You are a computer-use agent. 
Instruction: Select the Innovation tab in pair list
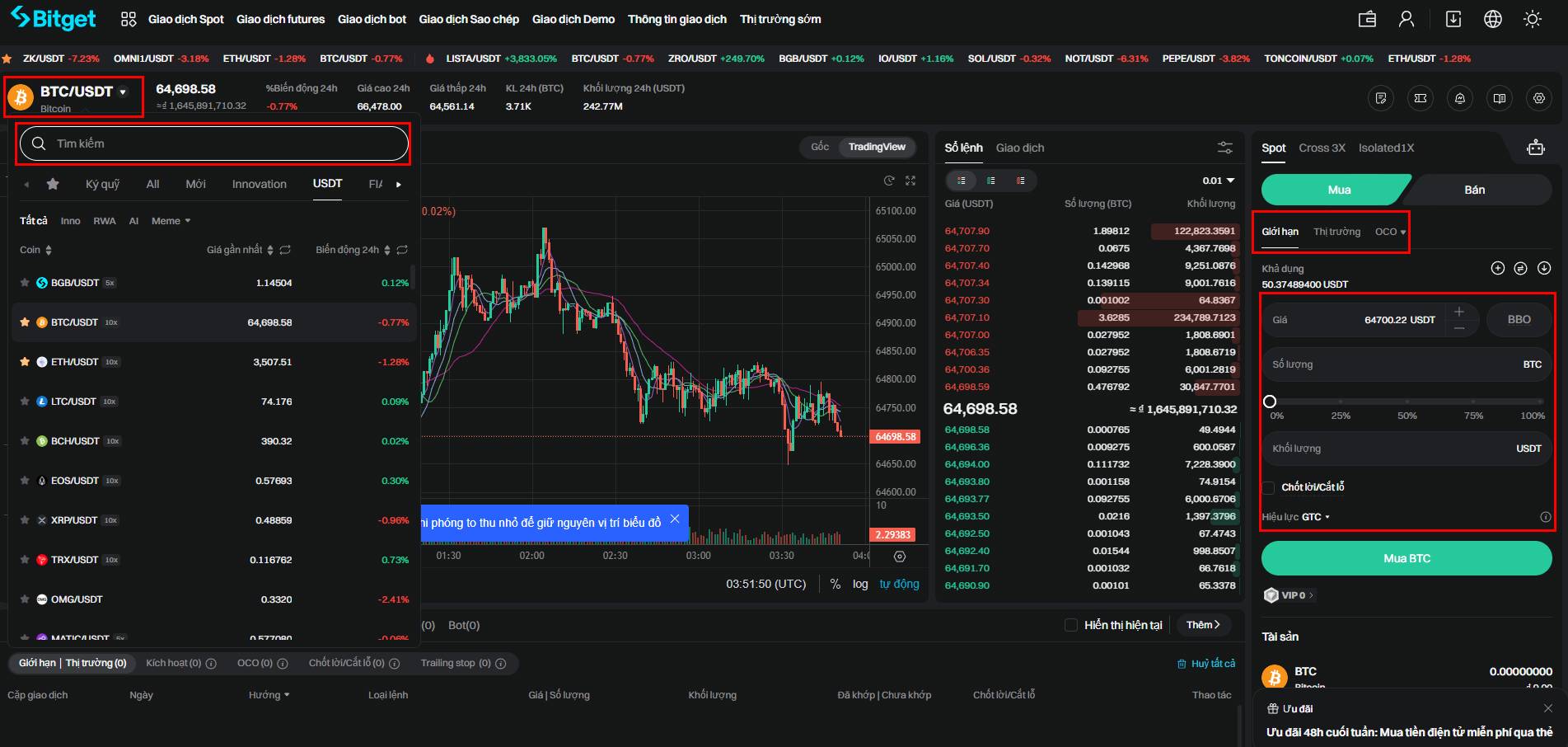coord(260,184)
